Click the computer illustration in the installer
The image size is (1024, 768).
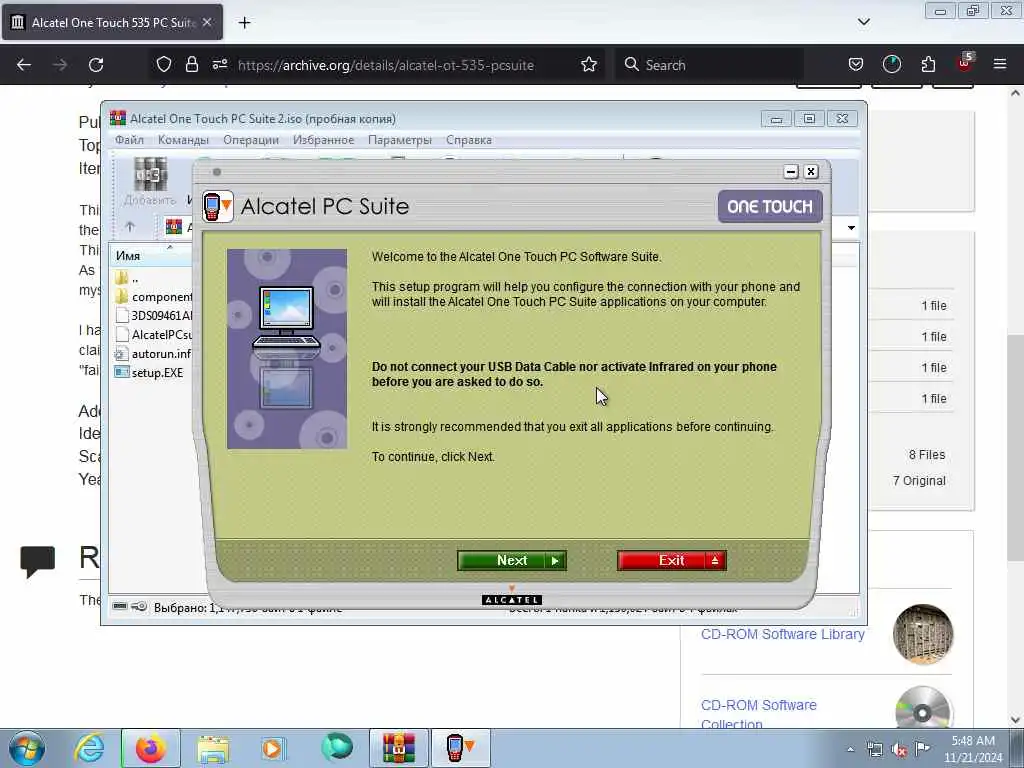point(287,349)
